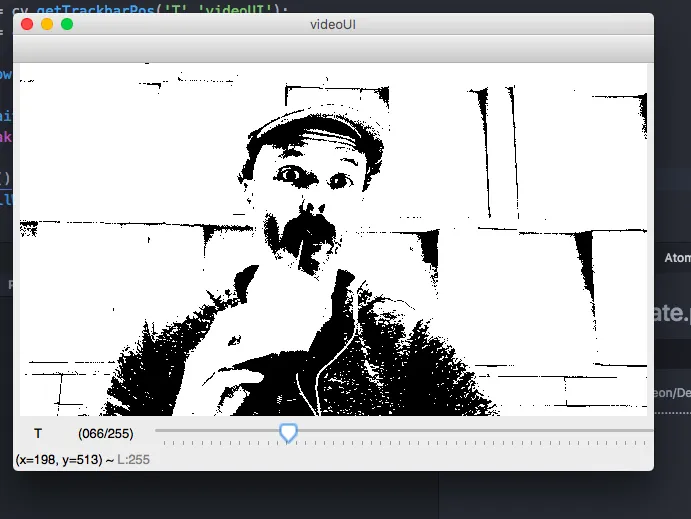Image resolution: width=691 pixels, height=519 pixels.
Task: Click the pixel coordinates status readout
Action: [59, 460]
